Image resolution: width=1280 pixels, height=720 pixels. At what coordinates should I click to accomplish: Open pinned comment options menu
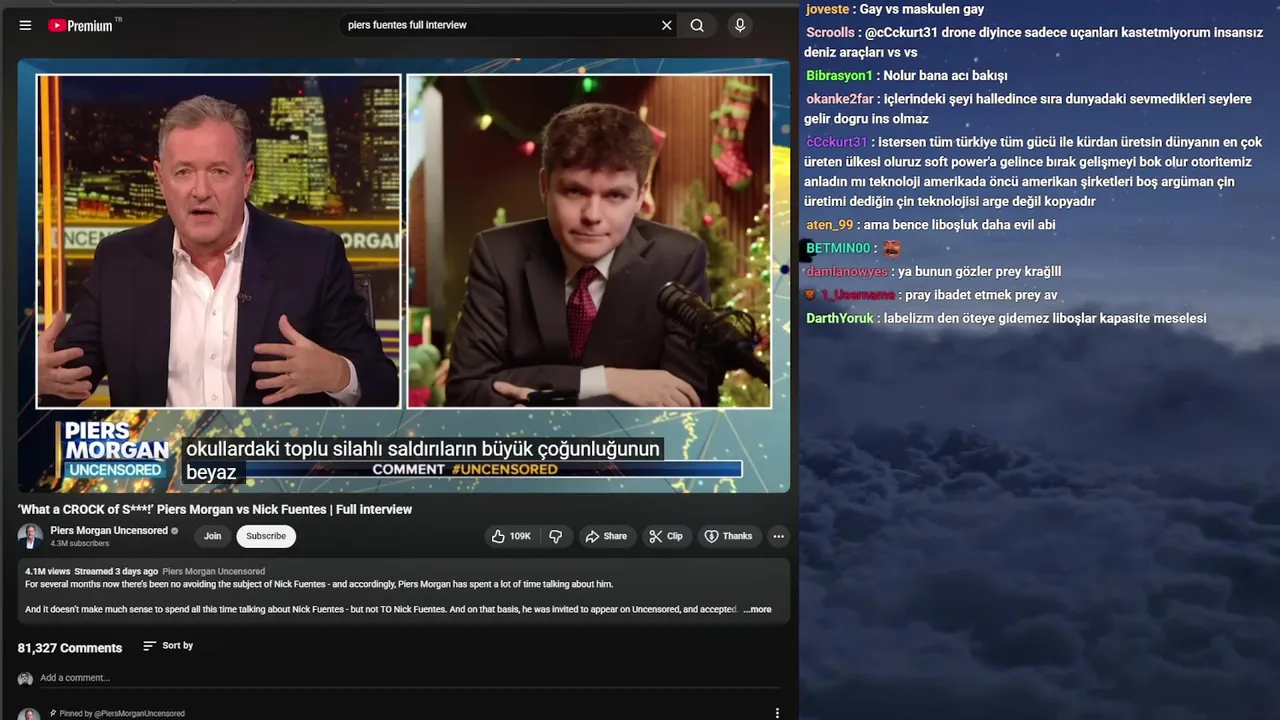pos(777,713)
